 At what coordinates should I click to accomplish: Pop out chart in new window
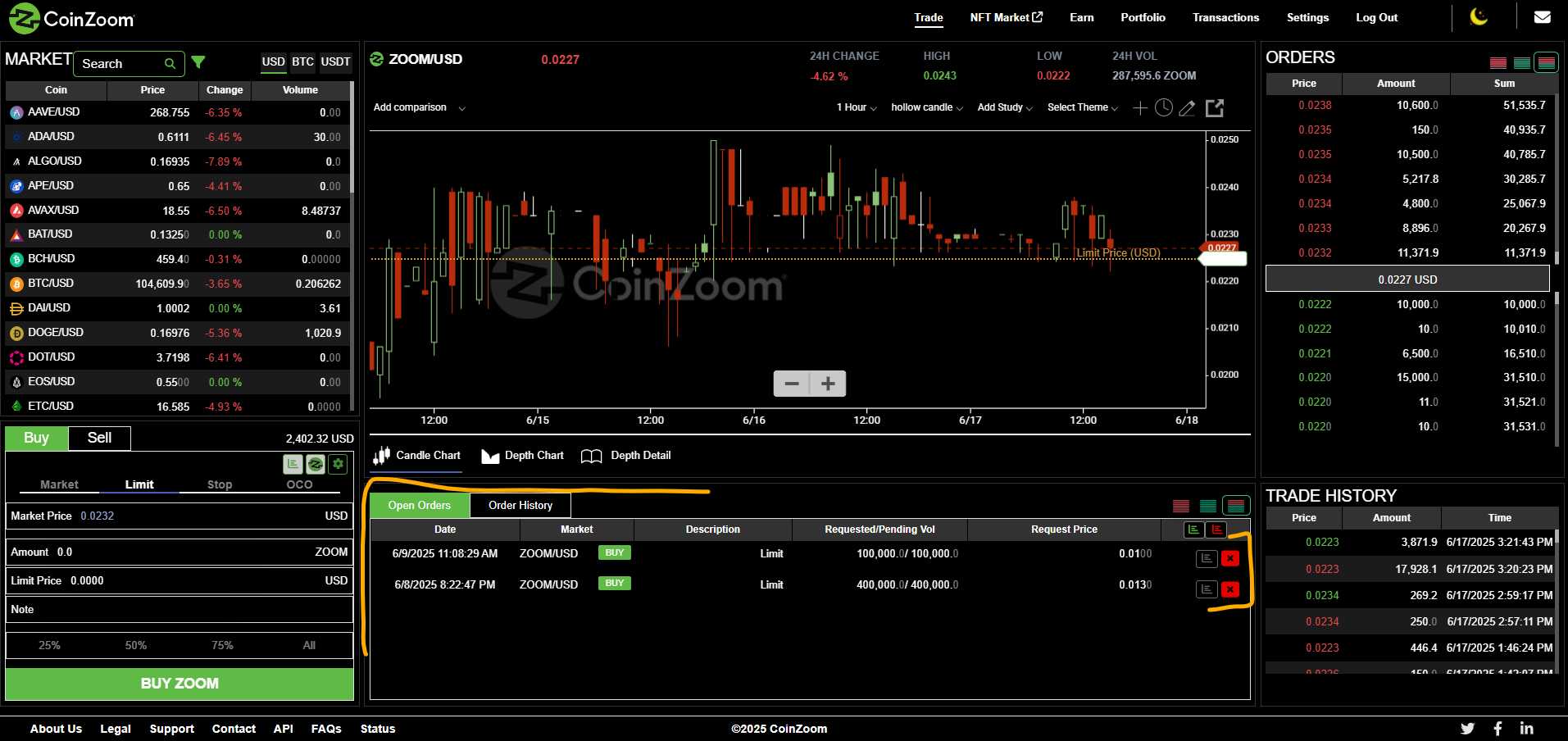pos(1215,107)
